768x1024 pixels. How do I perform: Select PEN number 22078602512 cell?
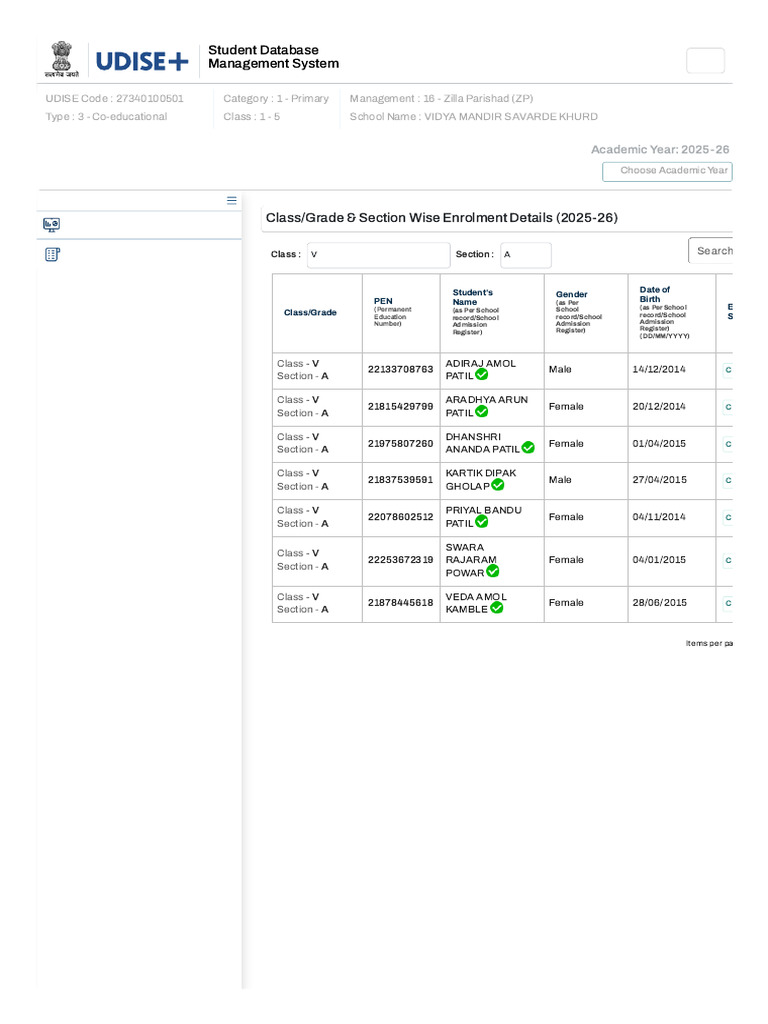(x=400, y=517)
